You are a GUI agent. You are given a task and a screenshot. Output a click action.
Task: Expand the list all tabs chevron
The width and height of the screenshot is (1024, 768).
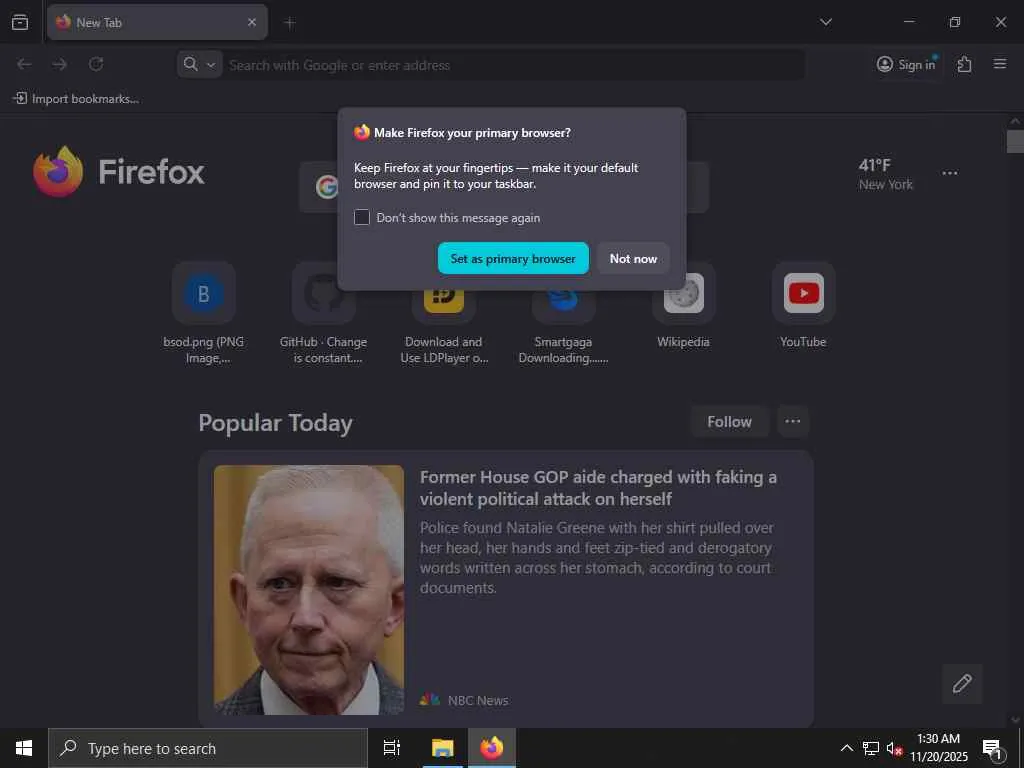click(825, 22)
